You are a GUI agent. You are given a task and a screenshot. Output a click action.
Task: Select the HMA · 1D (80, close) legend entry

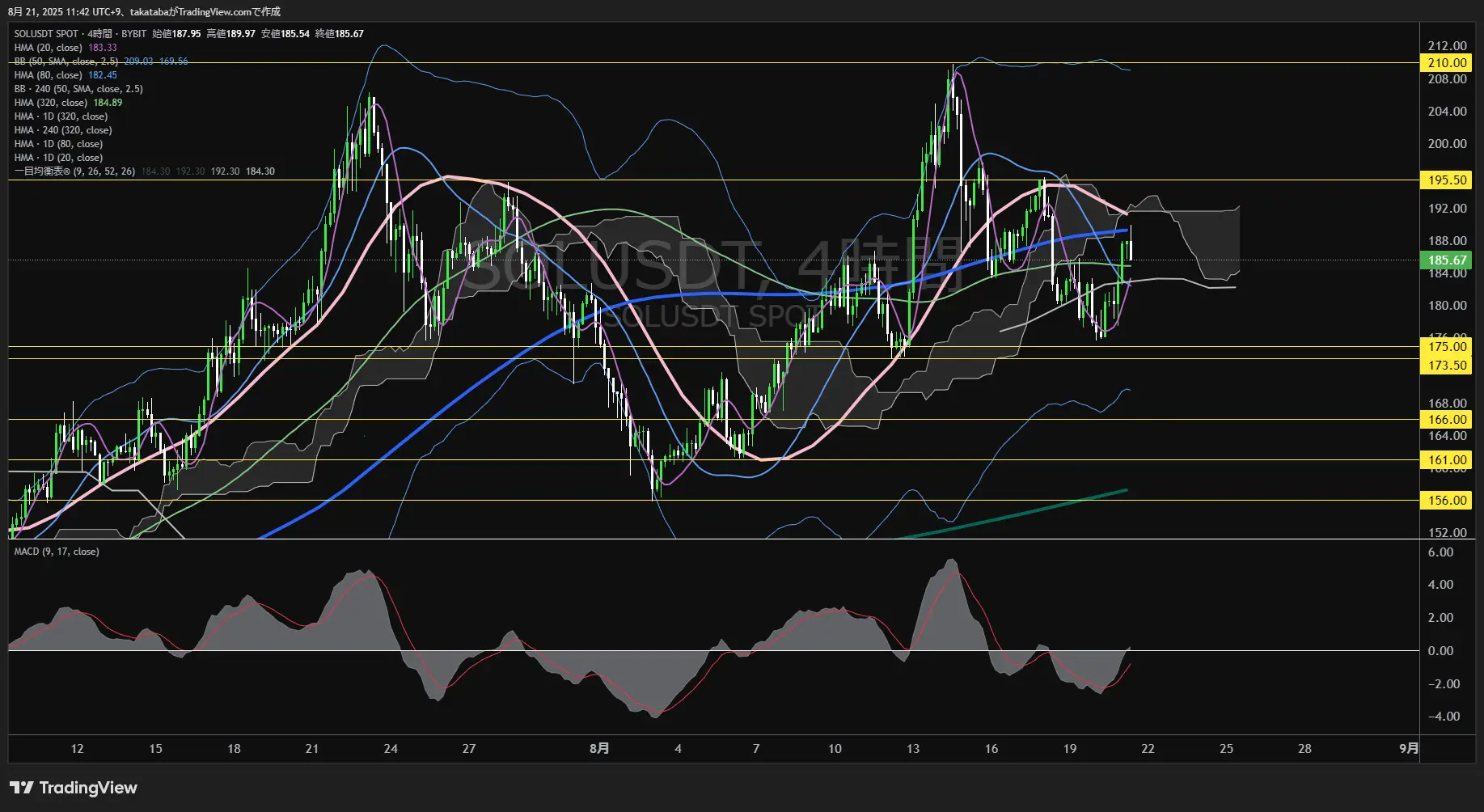[x=58, y=144]
